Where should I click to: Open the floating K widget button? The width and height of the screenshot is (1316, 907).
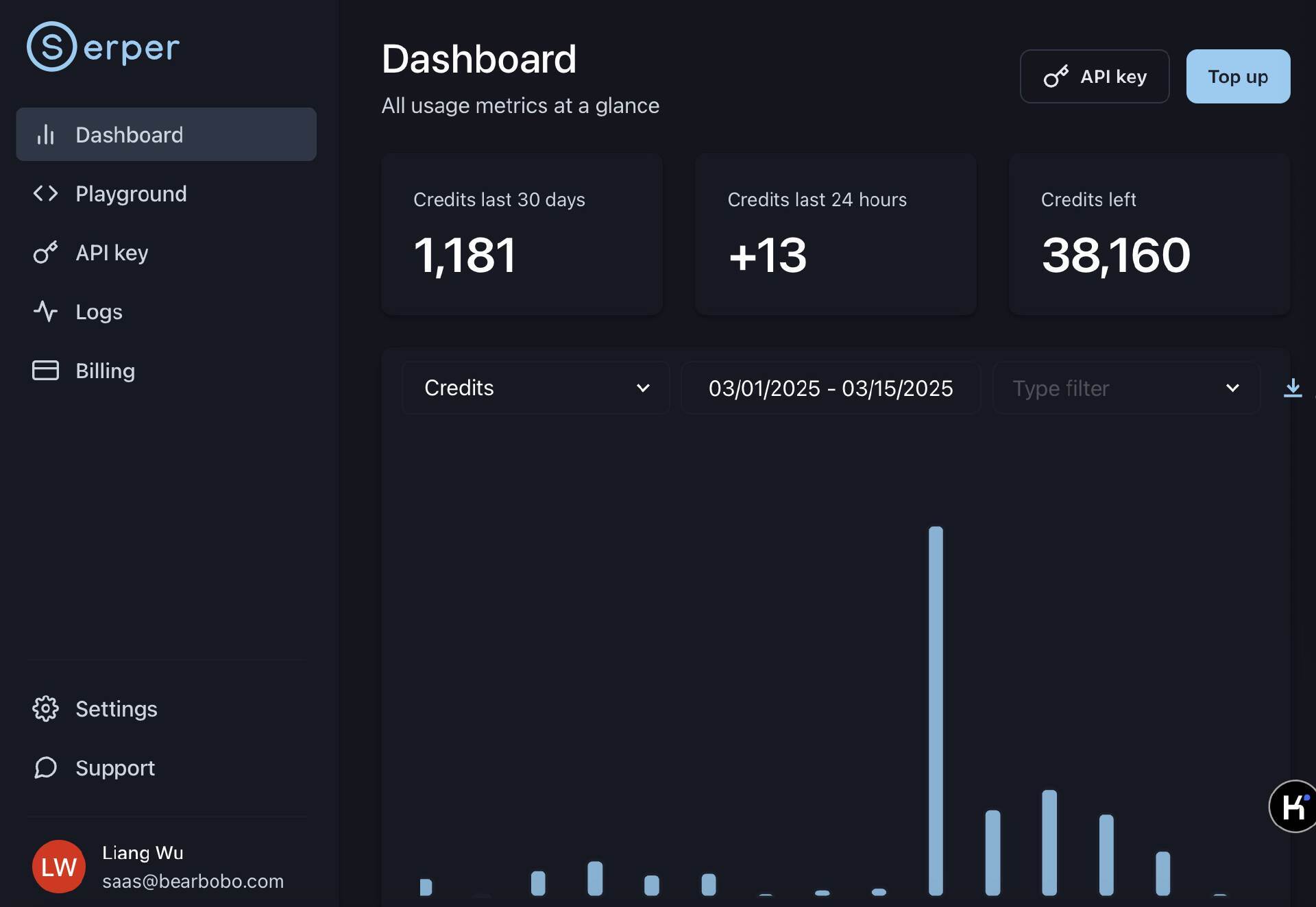pos(1293,806)
